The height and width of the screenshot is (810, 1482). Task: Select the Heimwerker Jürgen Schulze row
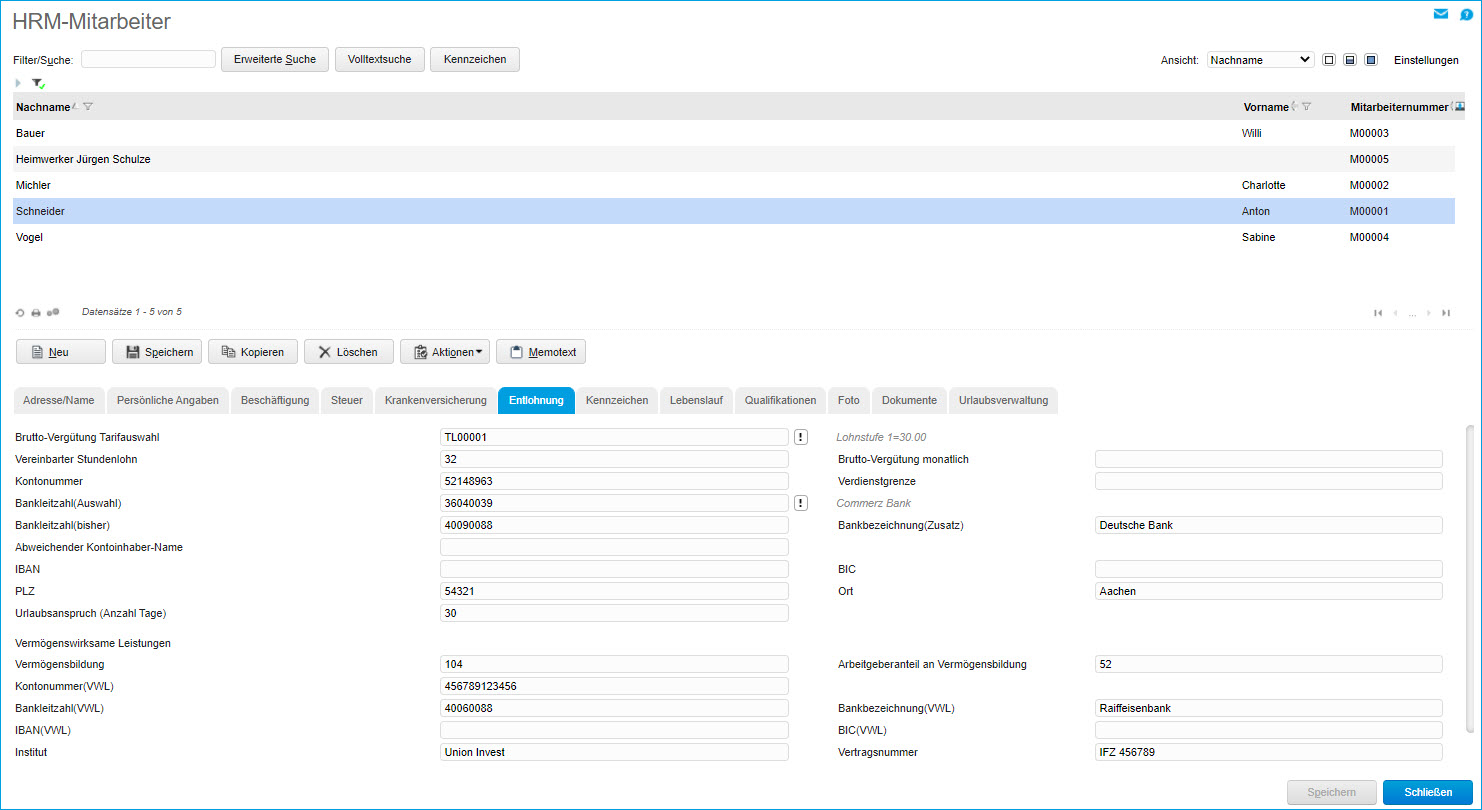pyautogui.click(x=734, y=159)
